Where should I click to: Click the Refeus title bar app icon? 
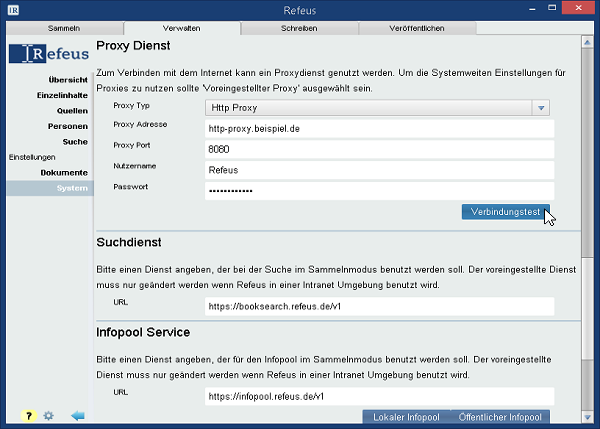pyautogui.click(x=9, y=10)
